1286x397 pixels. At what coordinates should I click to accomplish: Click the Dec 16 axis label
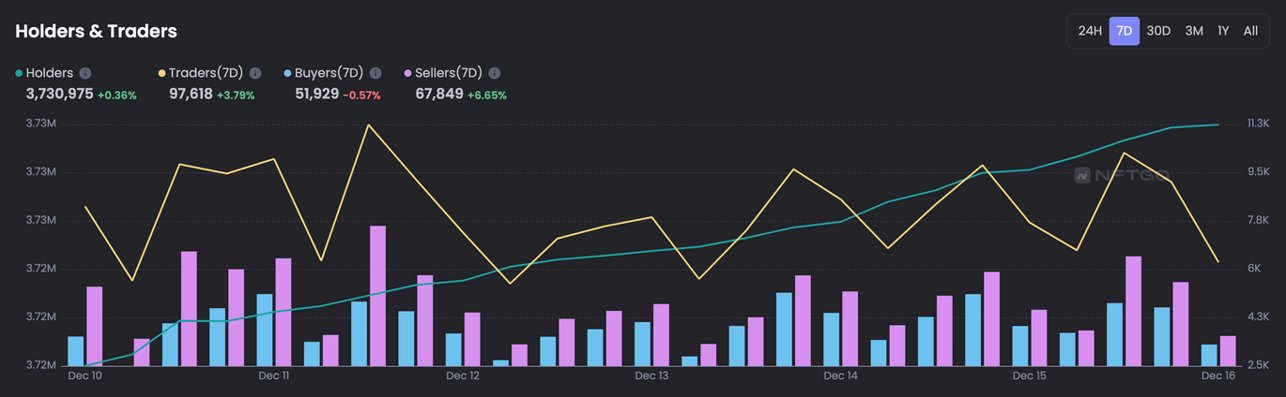click(x=1218, y=376)
